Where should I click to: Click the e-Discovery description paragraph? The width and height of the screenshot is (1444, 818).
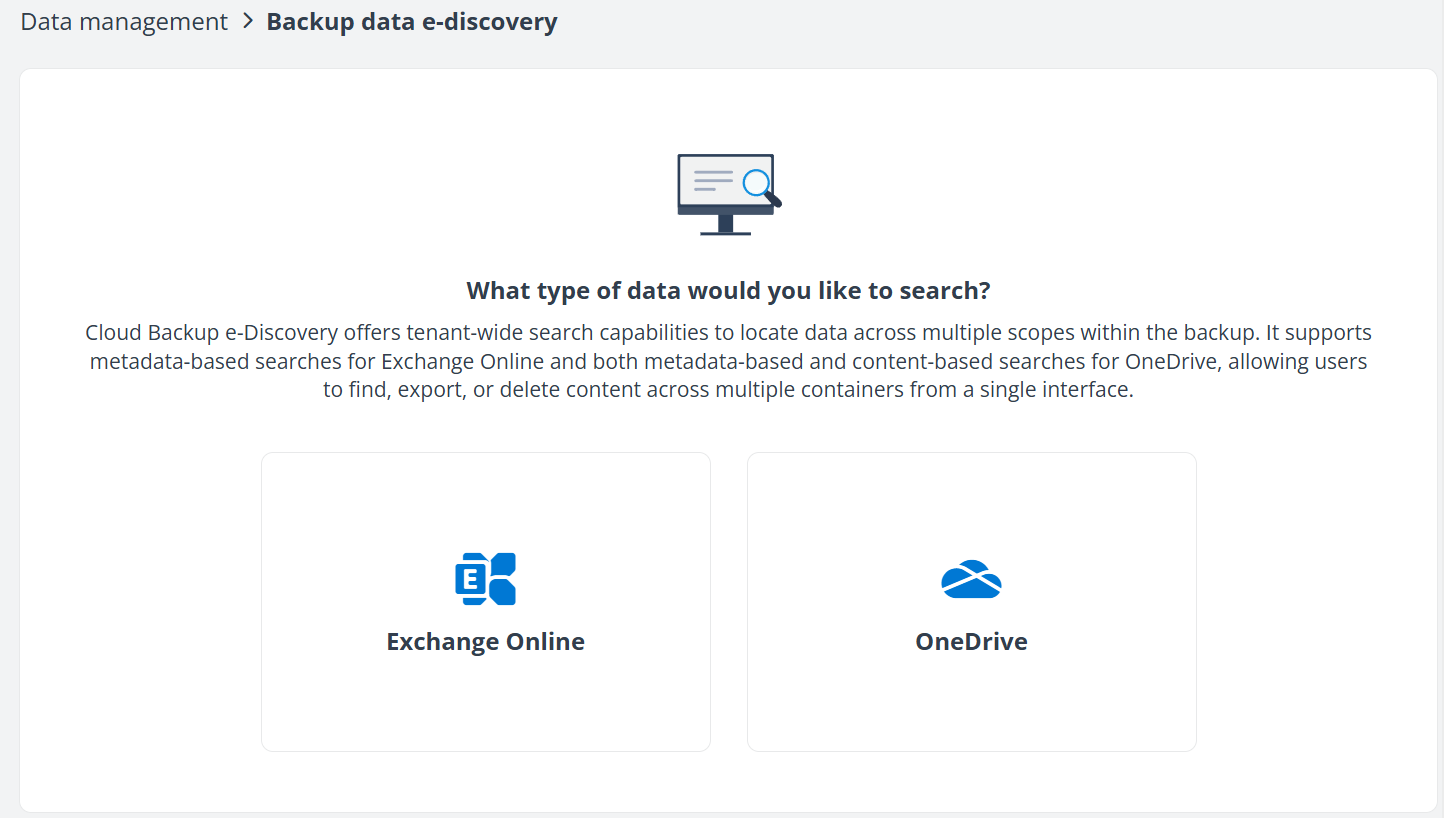pyautogui.click(x=727, y=361)
